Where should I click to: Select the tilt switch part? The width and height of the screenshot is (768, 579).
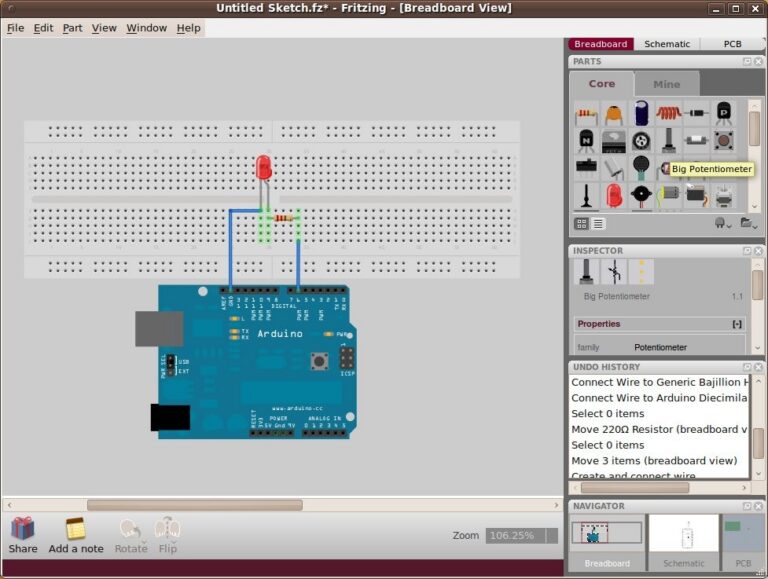pos(613,169)
